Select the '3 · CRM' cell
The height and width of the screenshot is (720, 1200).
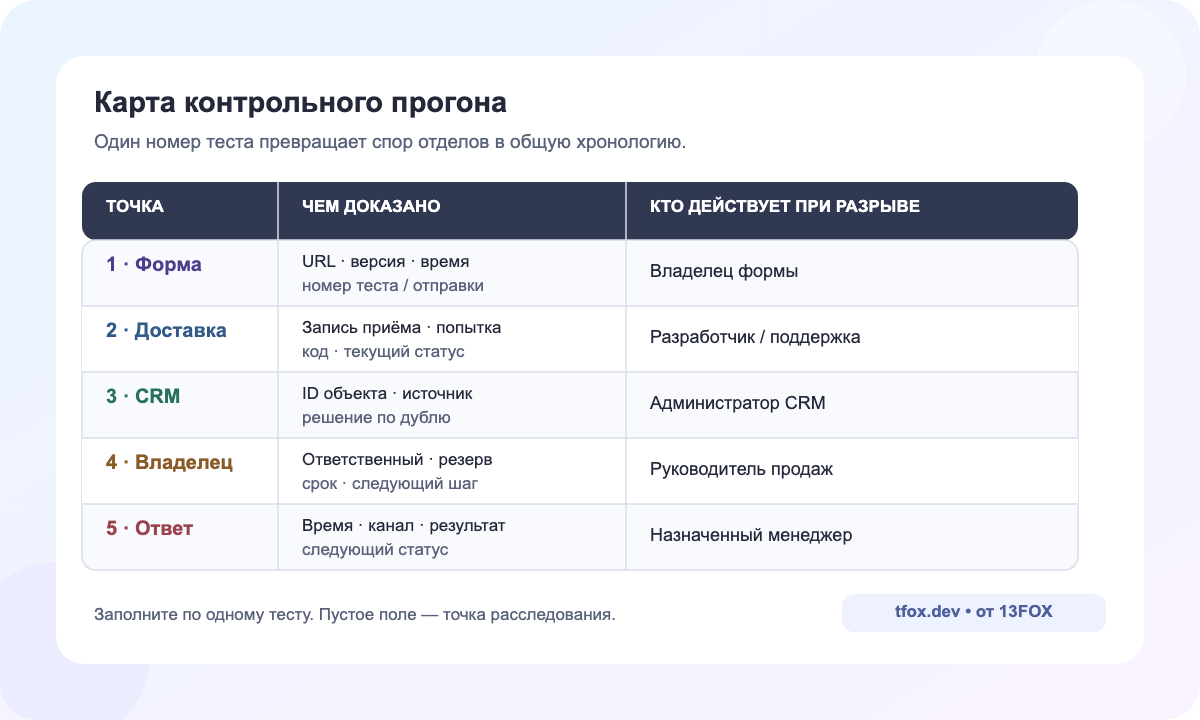tap(180, 404)
